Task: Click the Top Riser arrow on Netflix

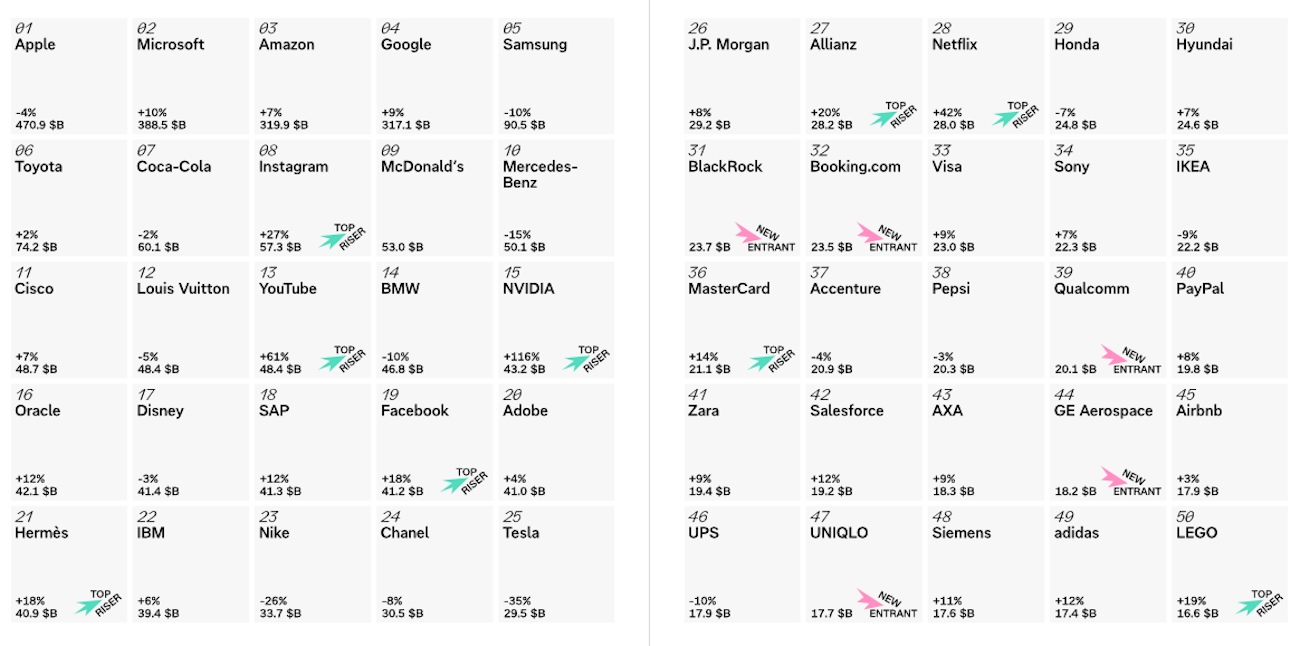Action: coord(1005,118)
